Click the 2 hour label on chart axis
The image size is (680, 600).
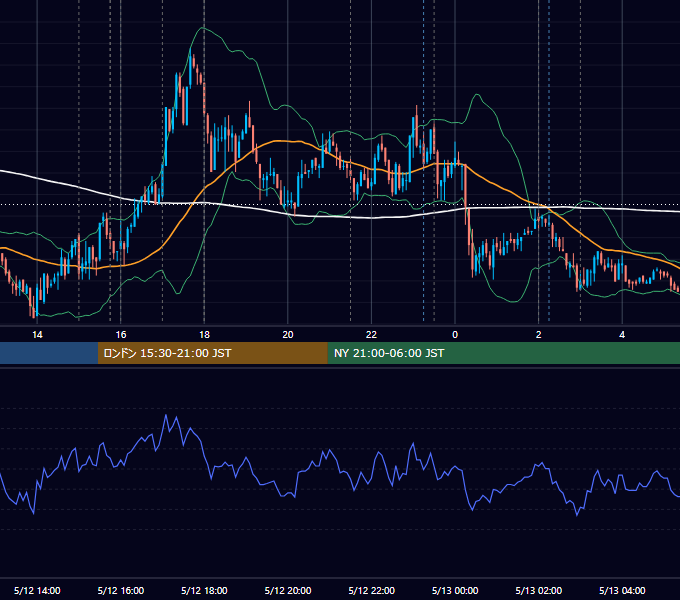[x=539, y=335]
